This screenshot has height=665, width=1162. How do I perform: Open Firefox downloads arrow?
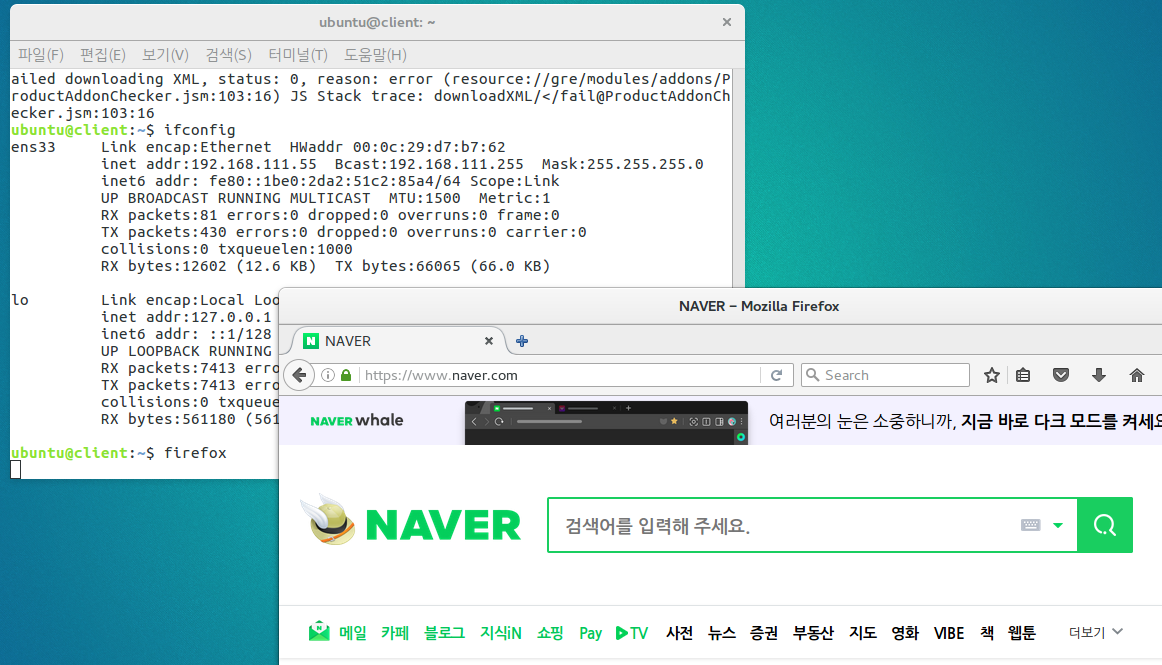(1099, 375)
